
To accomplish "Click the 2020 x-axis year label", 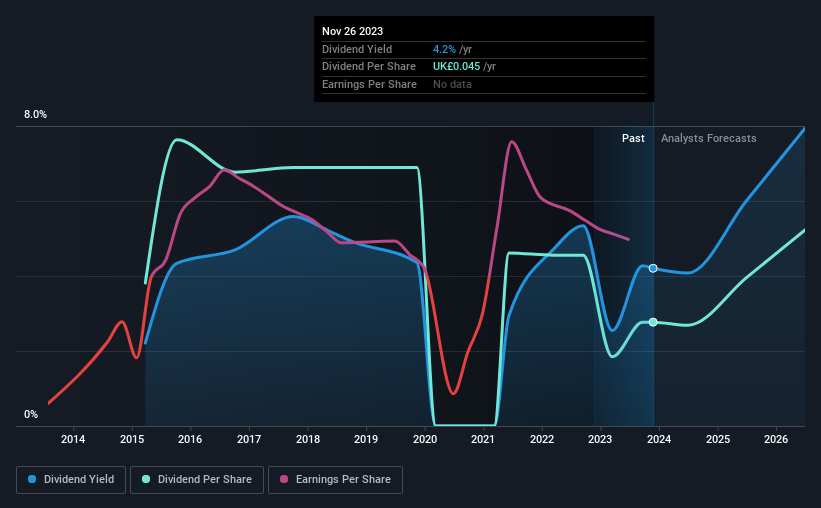I will (x=425, y=439).
